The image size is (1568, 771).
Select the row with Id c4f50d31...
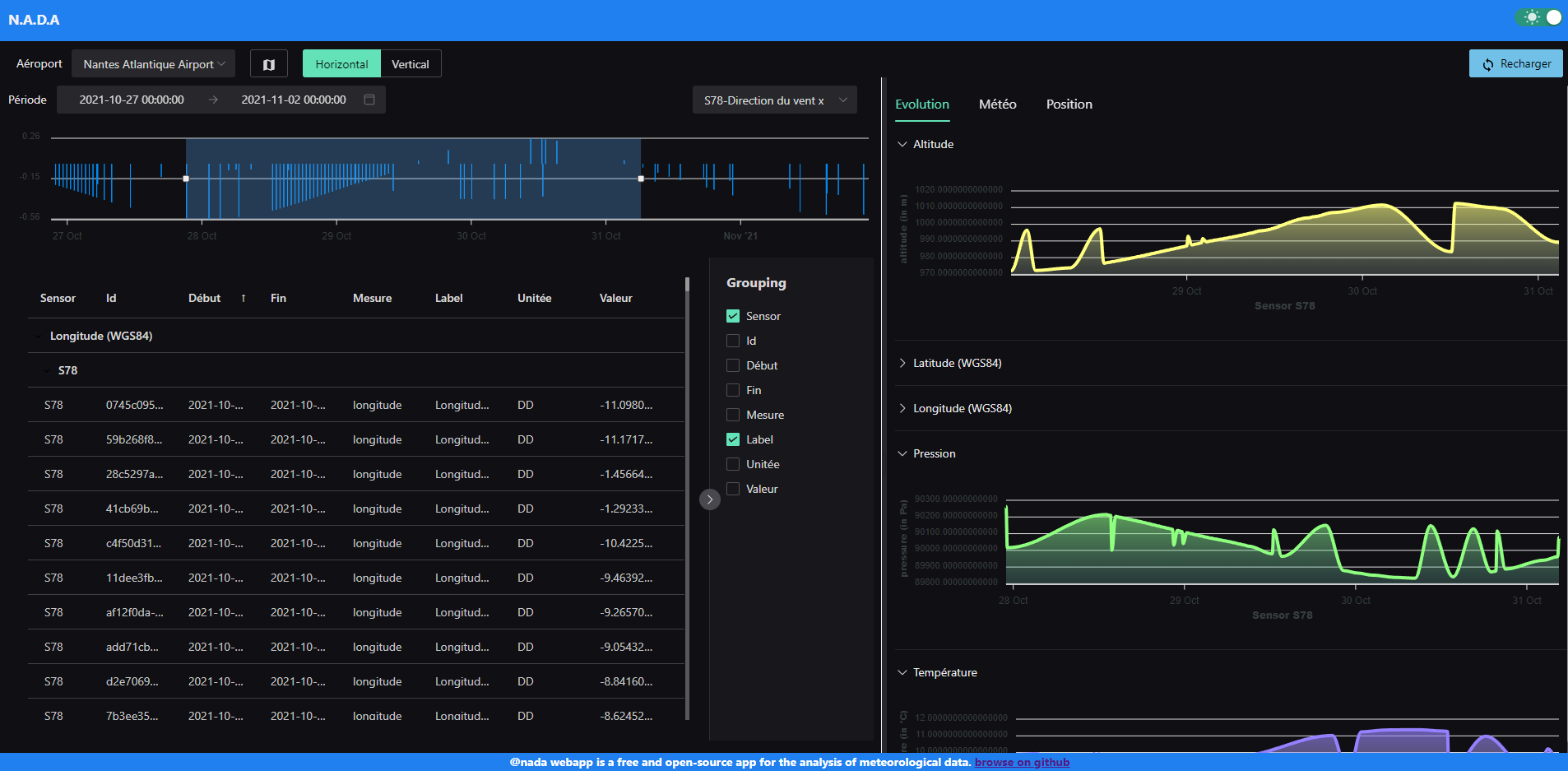[356, 543]
